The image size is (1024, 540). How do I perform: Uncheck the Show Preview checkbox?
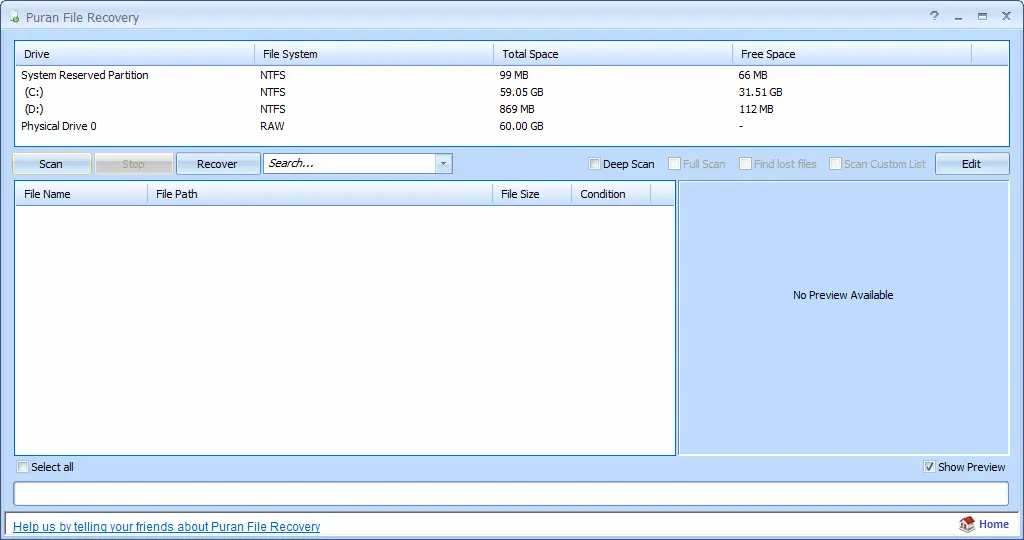pos(929,467)
